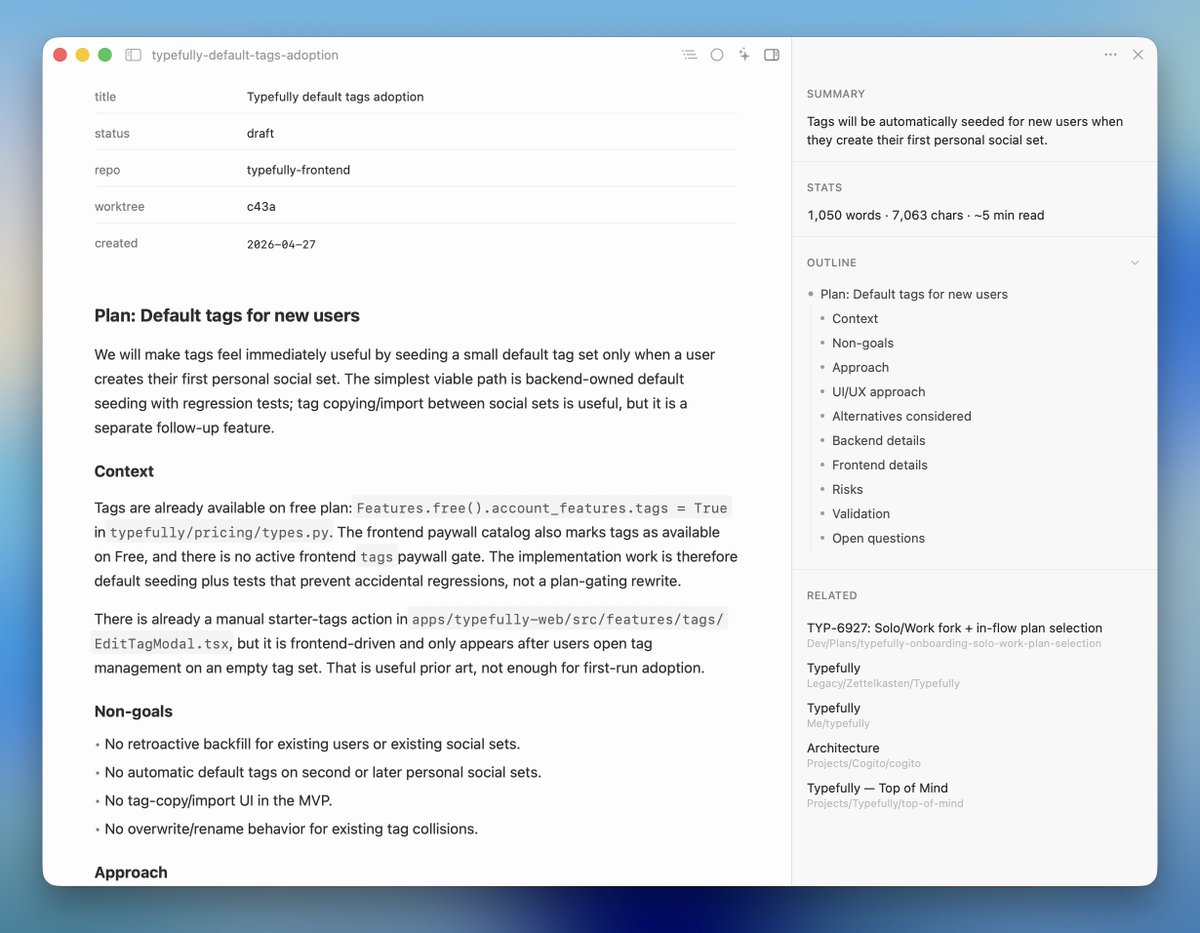Open the three-dots more menu in inspector
Image resolution: width=1200 pixels, height=933 pixels.
pos(1111,55)
